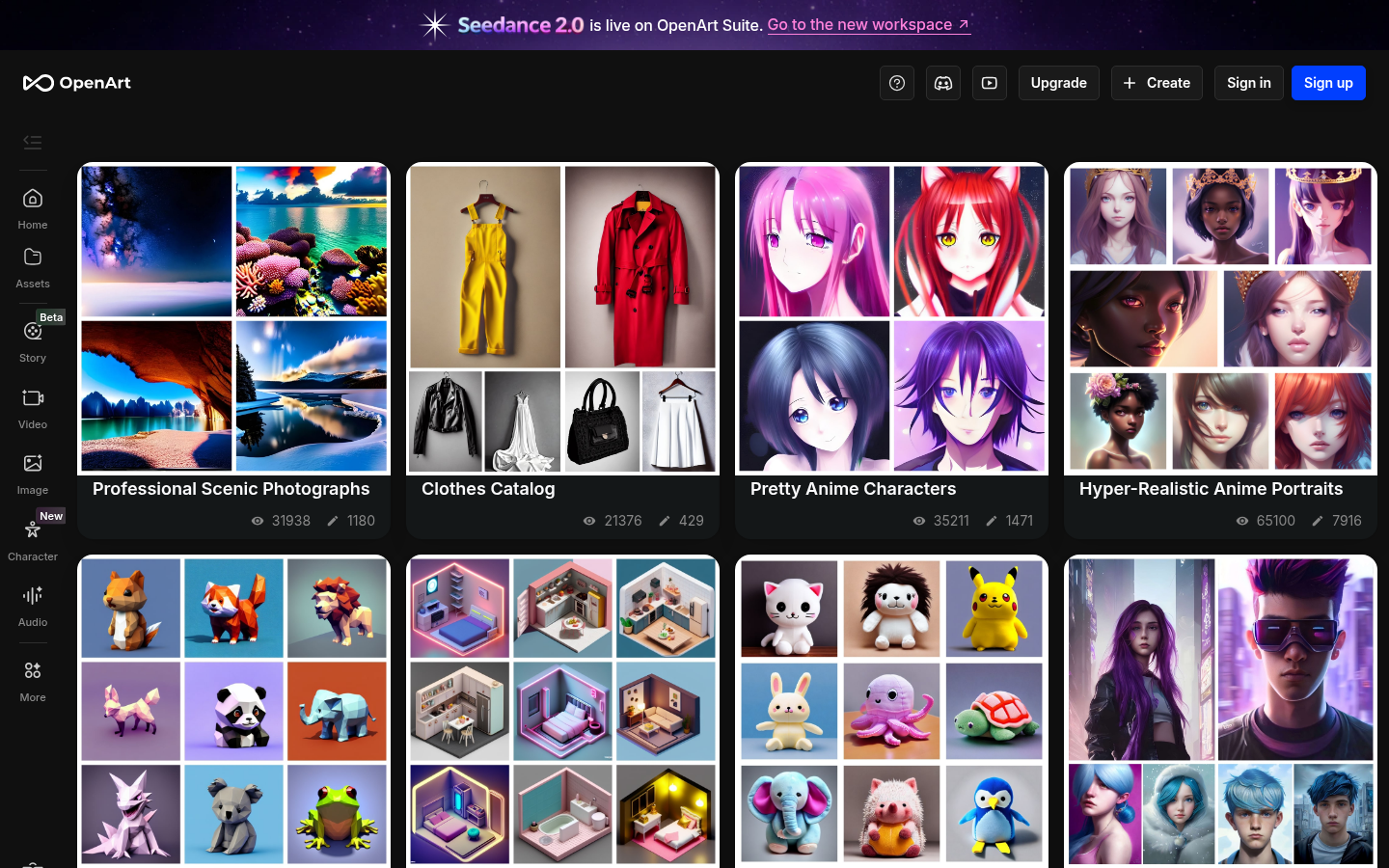Click views eye icon on Clothes Catalog

[589, 521]
